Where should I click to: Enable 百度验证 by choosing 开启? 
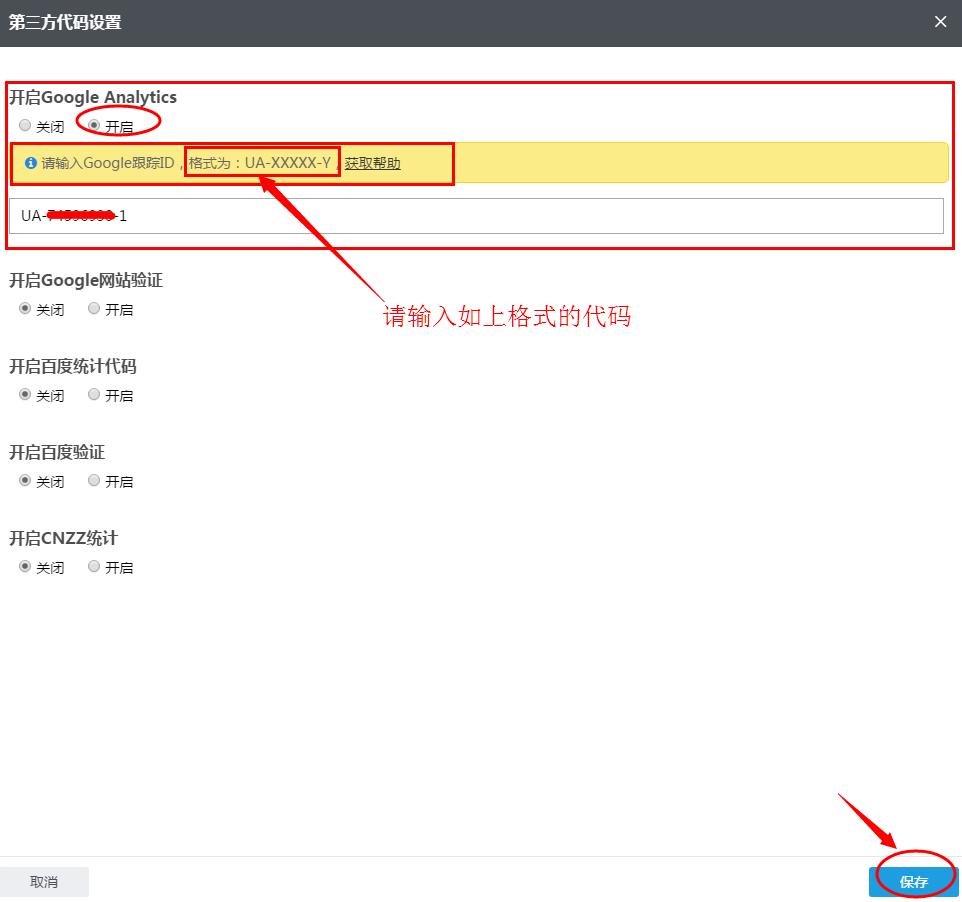tap(94, 481)
